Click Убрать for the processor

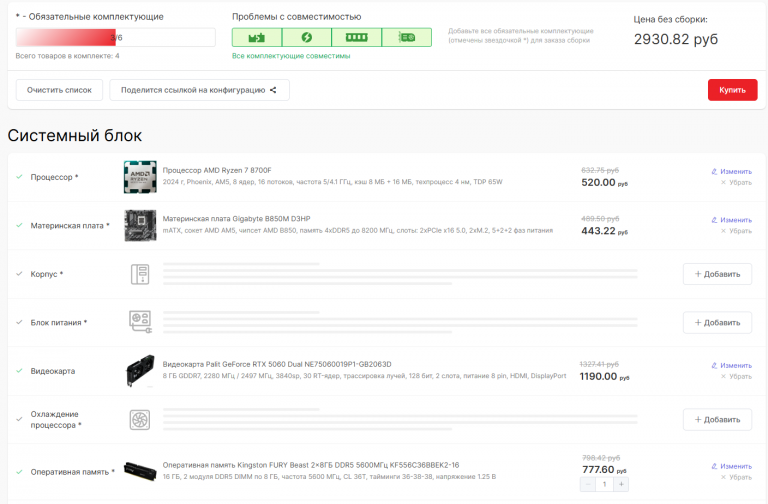pyautogui.click(x=736, y=182)
